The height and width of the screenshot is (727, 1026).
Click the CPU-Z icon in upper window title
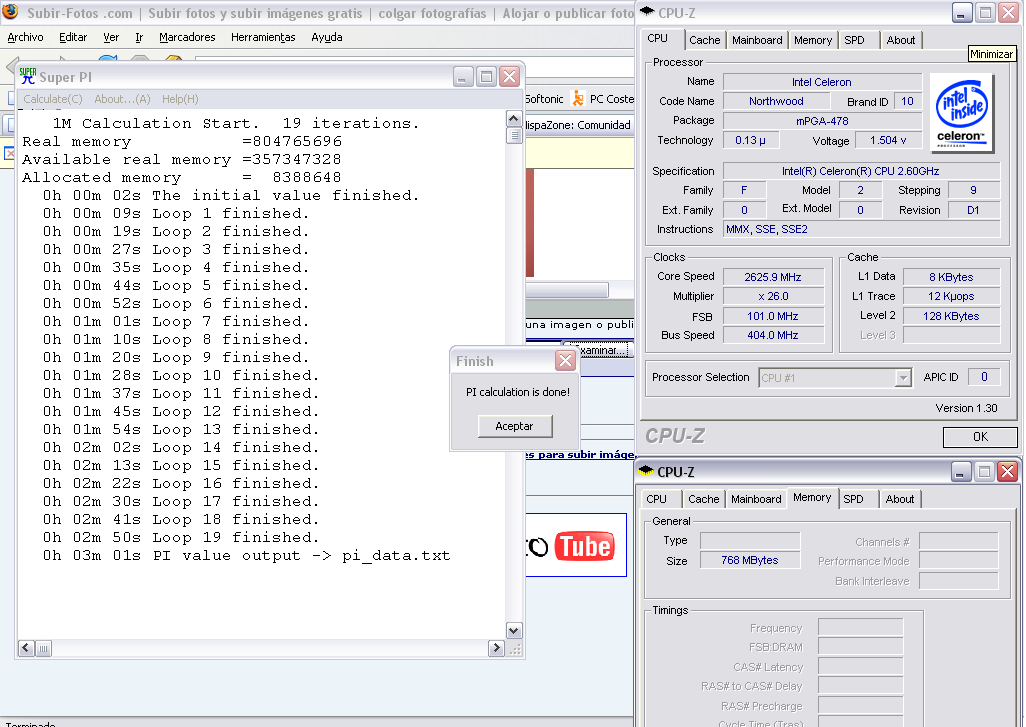click(x=645, y=13)
